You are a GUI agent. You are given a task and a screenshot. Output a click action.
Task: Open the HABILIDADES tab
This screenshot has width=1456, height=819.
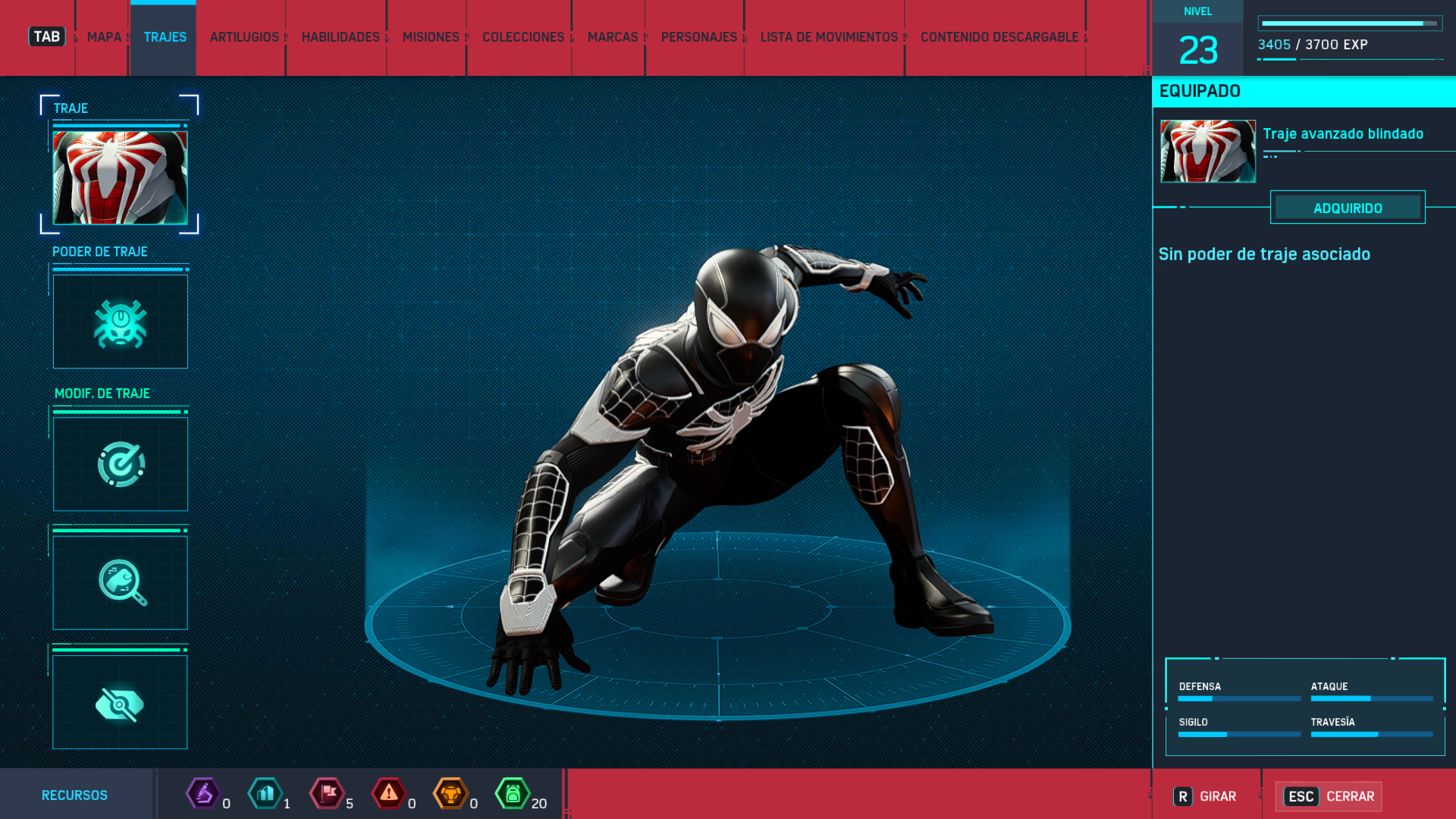point(340,37)
